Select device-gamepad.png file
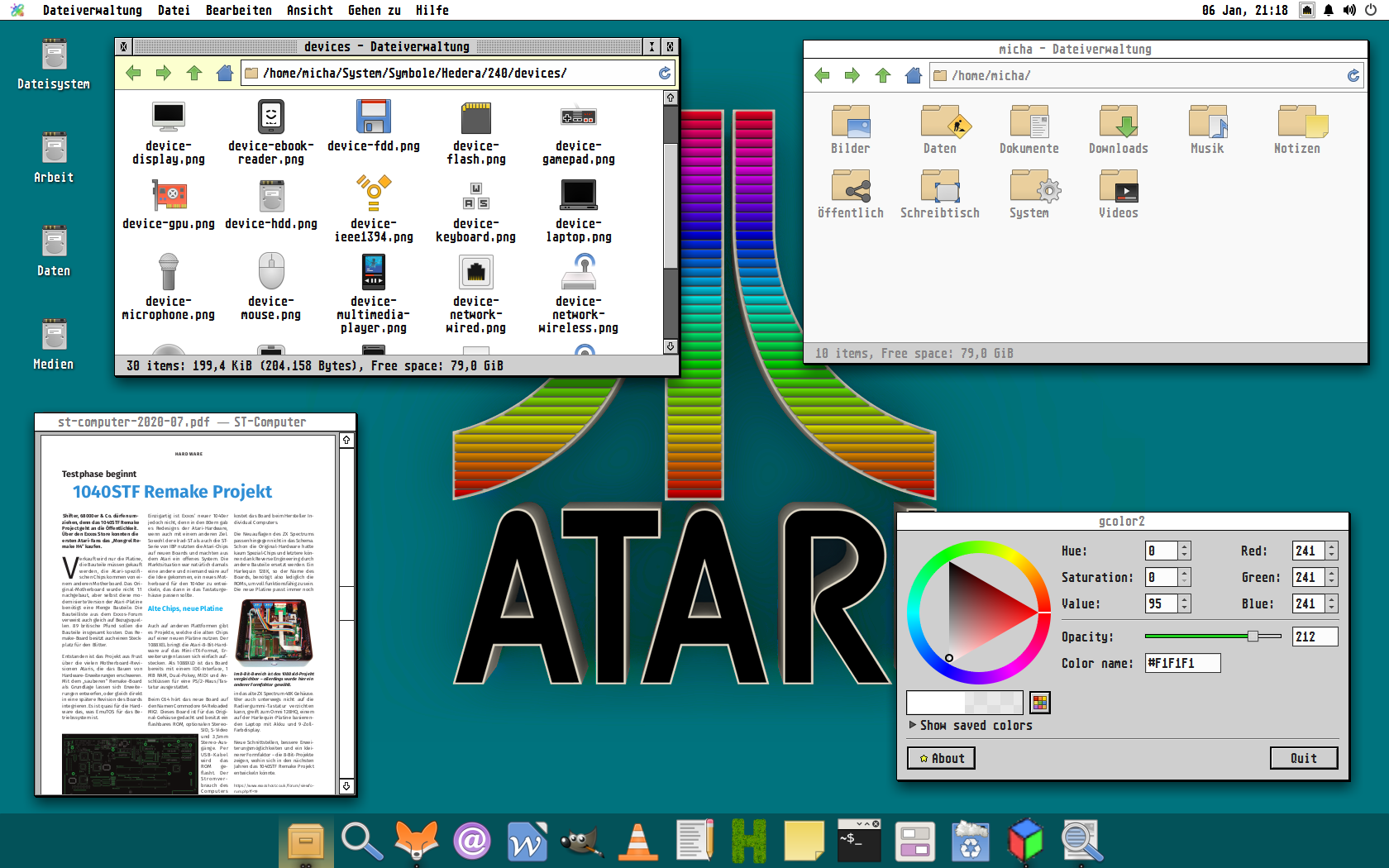Image resolution: width=1389 pixels, height=868 pixels. [579, 133]
